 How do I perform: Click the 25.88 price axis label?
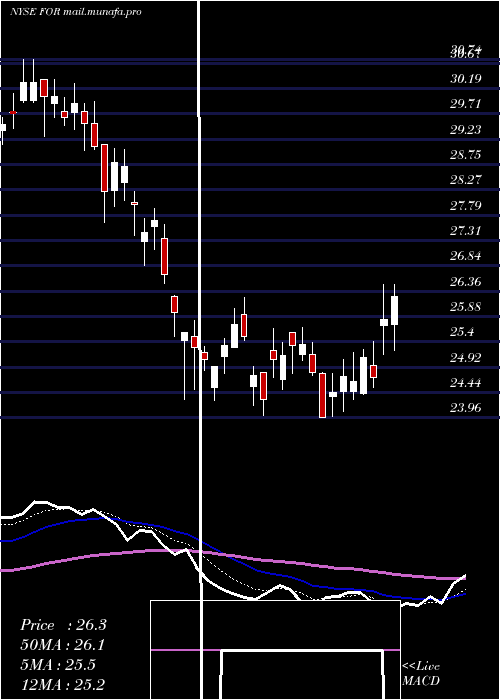click(x=466, y=307)
